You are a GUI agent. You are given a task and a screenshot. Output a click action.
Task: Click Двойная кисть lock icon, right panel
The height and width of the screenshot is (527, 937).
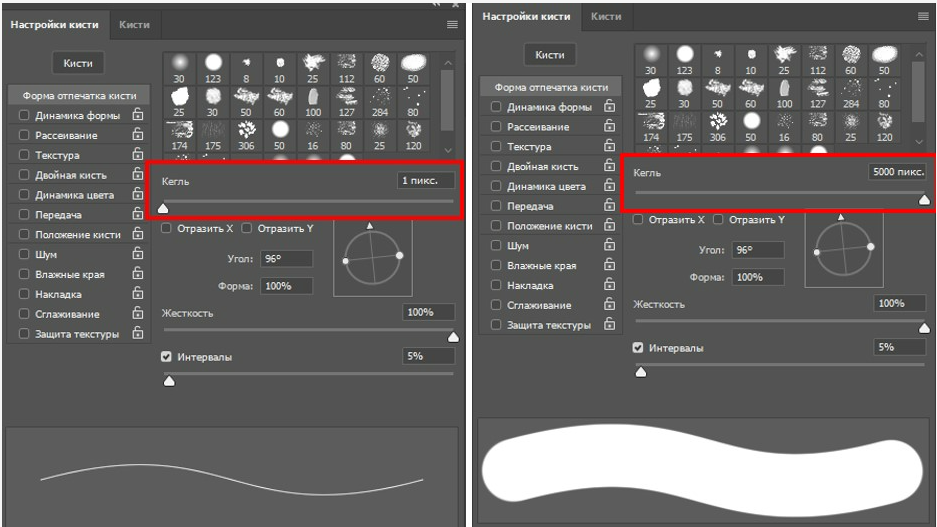(x=609, y=165)
